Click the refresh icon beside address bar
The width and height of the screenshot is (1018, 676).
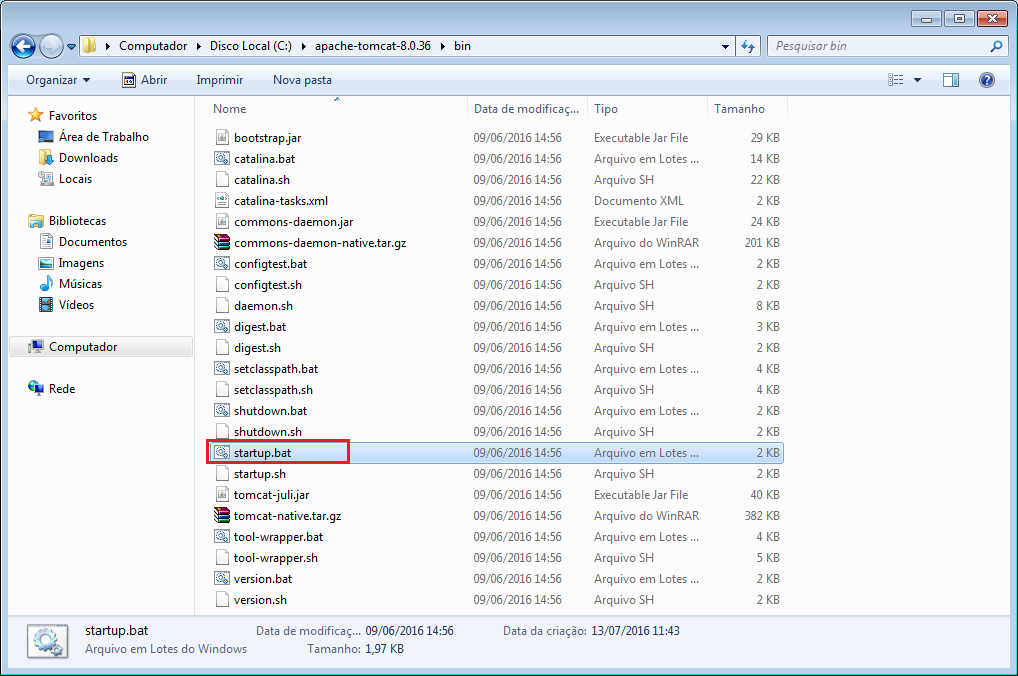[x=749, y=46]
